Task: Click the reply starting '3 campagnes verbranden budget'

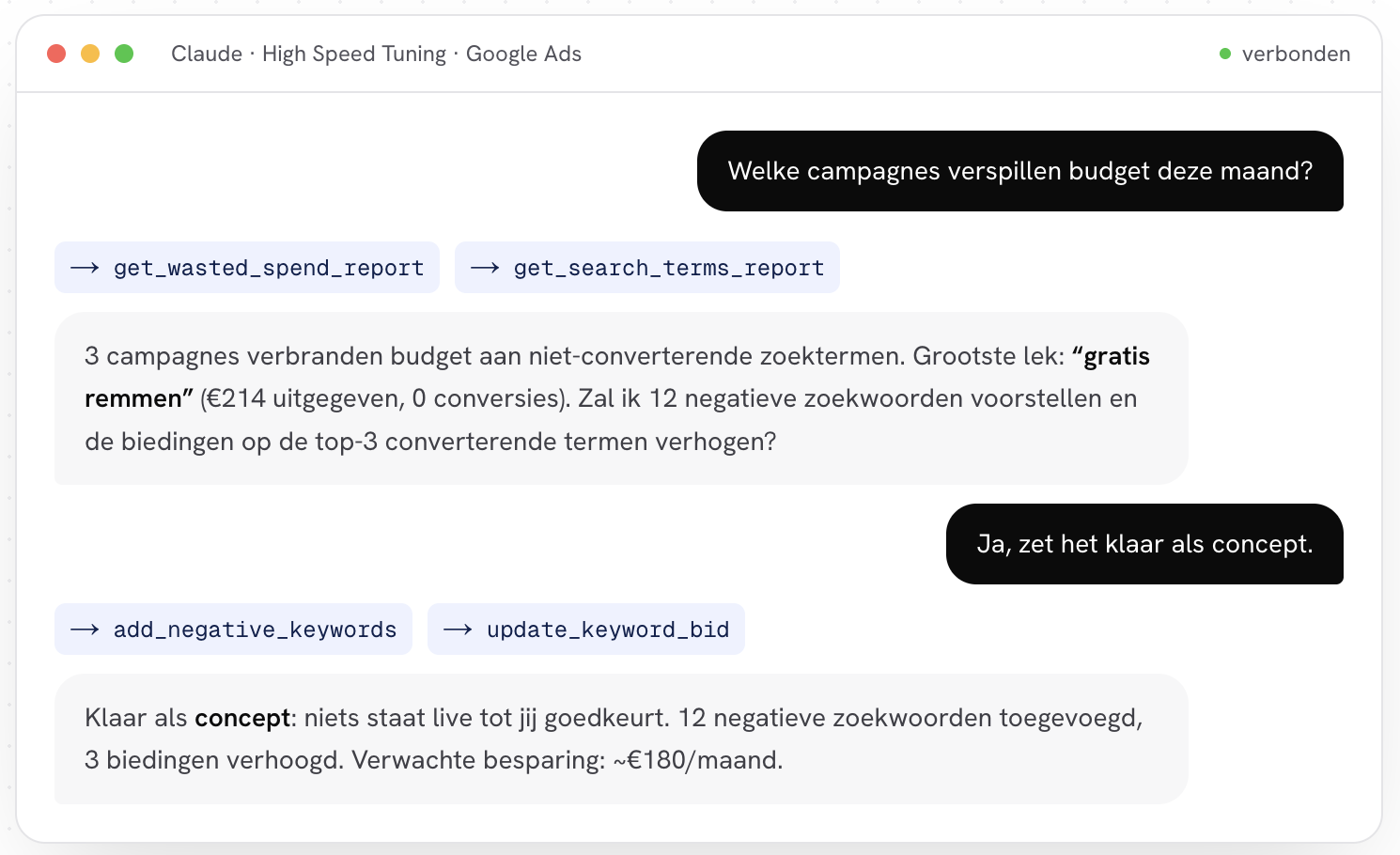Action: pyautogui.click(x=621, y=398)
